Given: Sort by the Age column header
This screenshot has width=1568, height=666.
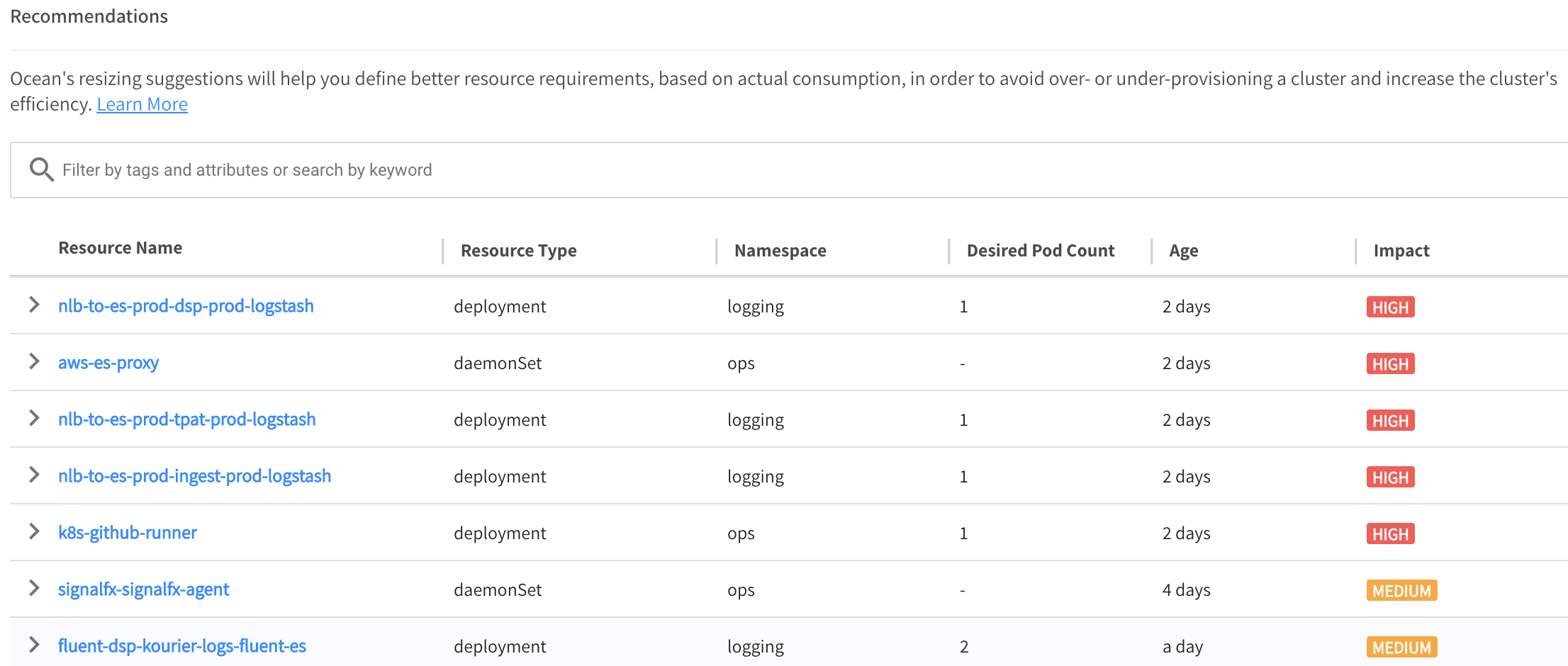Looking at the screenshot, I should tap(1183, 251).
